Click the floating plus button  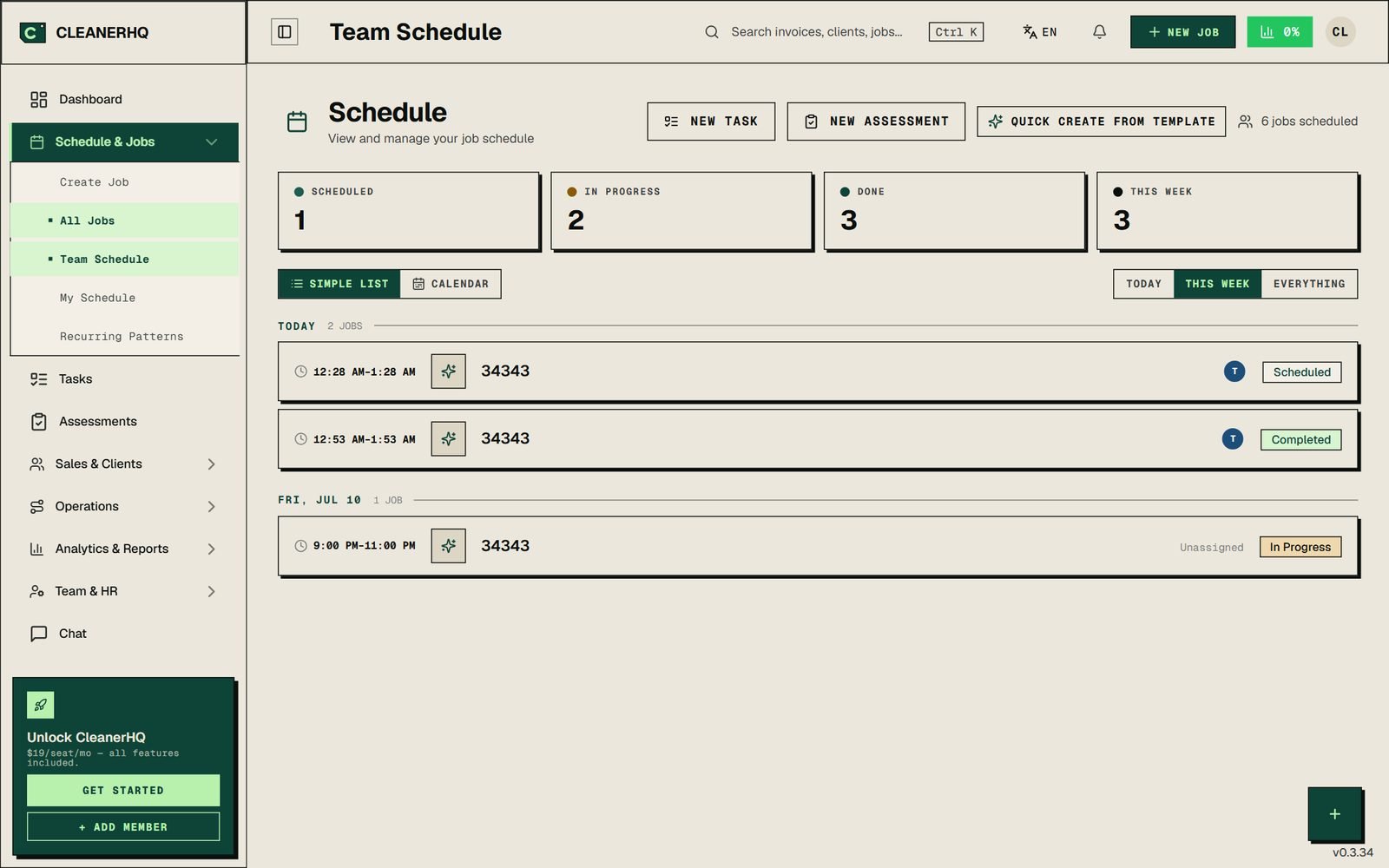click(x=1335, y=814)
